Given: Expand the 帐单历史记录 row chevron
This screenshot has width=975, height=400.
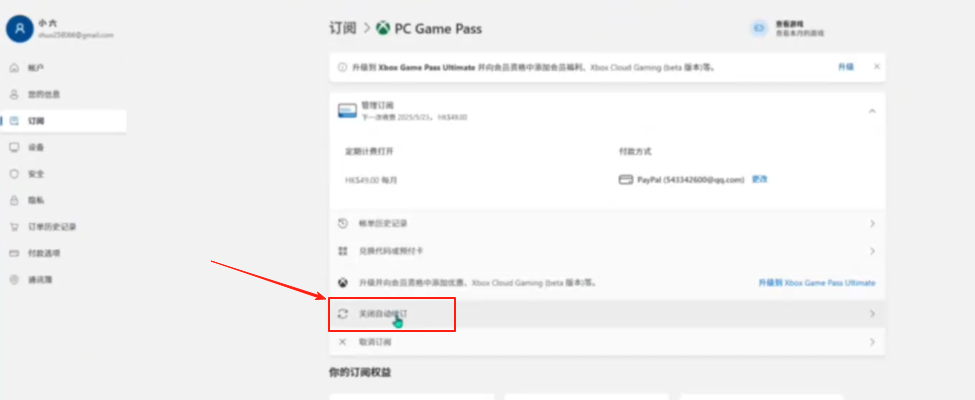Looking at the screenshot, I should tap(872, 223).
